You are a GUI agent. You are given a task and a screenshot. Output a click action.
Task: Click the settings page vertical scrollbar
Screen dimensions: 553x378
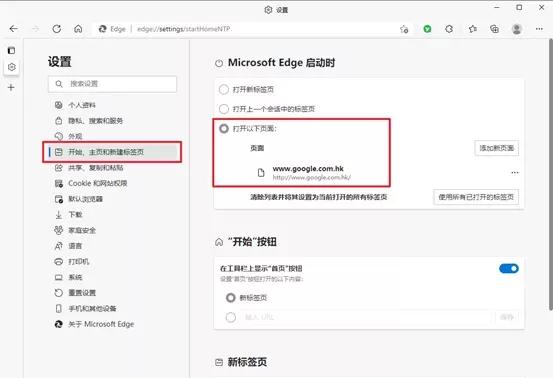551,175
